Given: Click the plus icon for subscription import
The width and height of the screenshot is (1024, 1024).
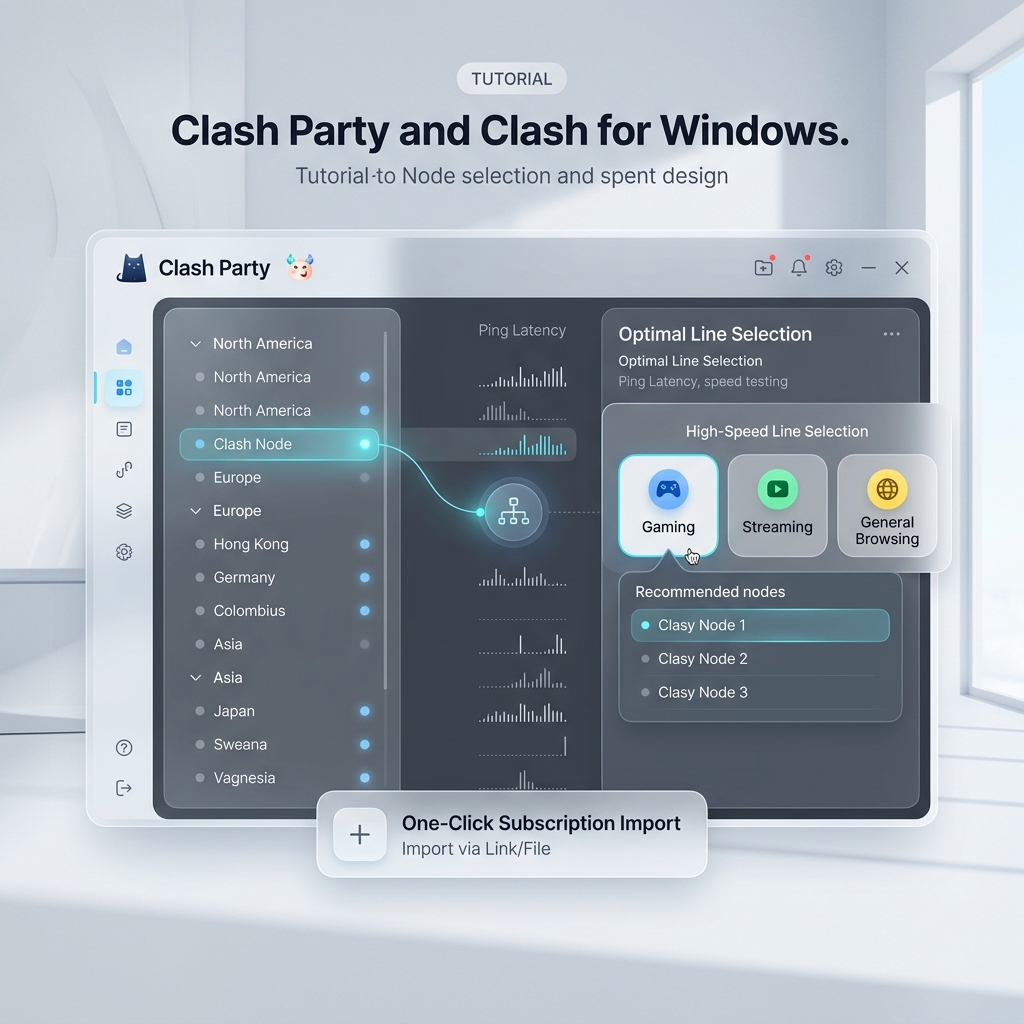Looking at the screenshot, I should point(360,835).
